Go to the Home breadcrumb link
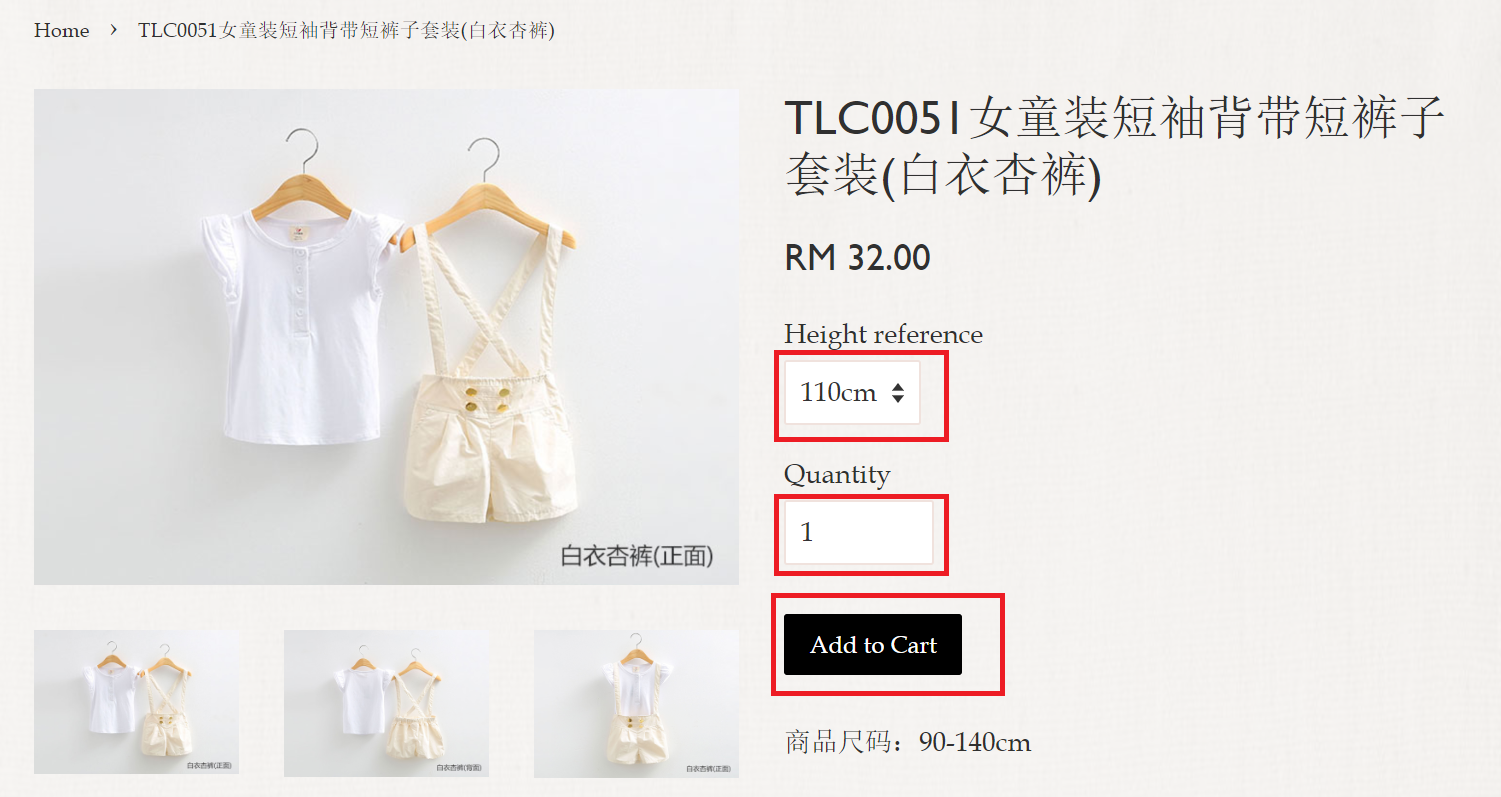This screenshot has width=1501, height=797. [61, 30]
